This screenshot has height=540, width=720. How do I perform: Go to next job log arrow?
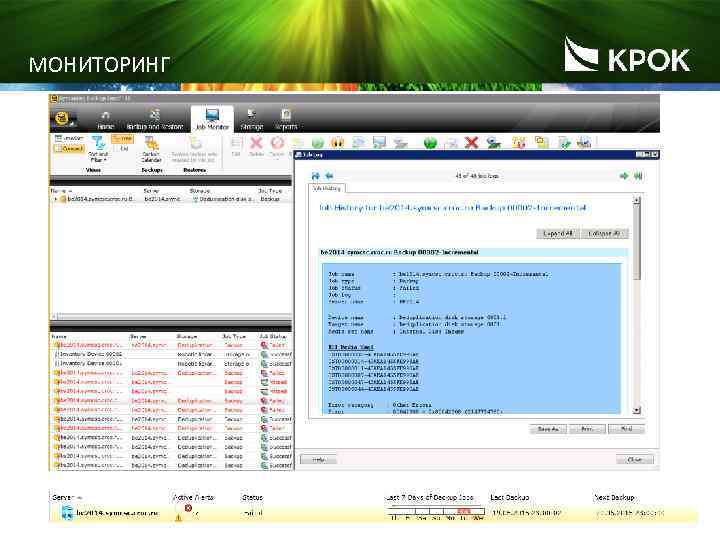[x=624, y=176]
